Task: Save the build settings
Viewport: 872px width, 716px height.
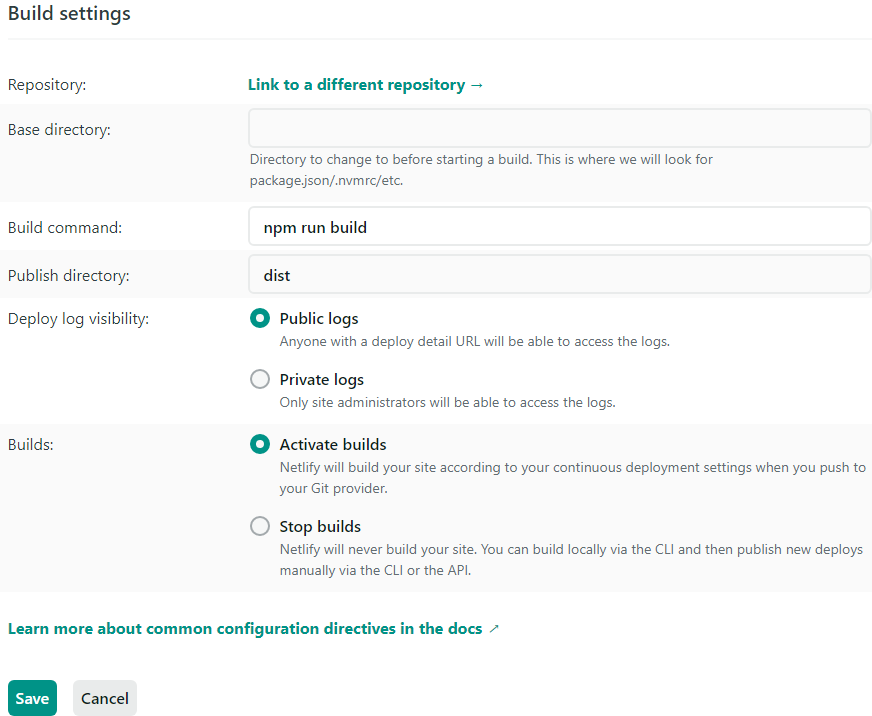Action: 32,698
